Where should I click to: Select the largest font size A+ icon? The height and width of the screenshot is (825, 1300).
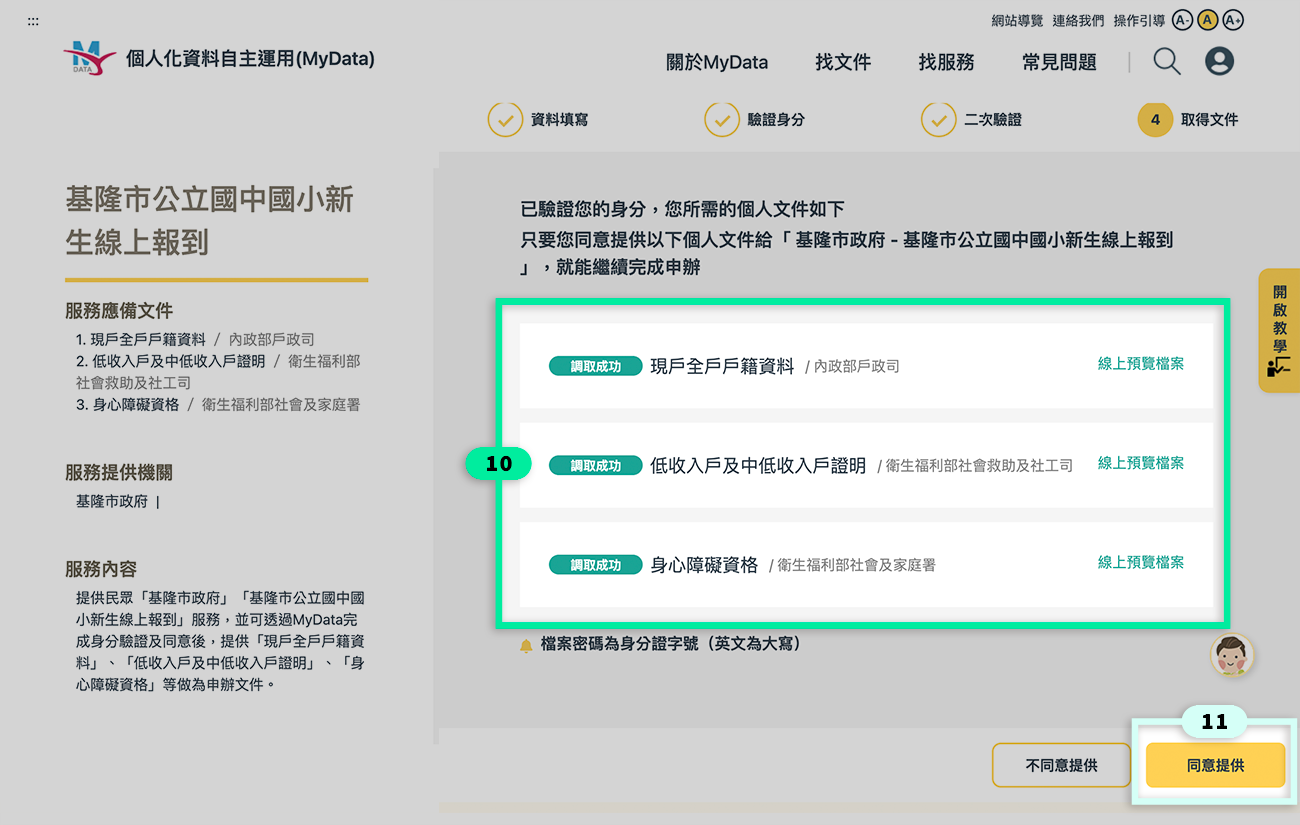[1233, 20]
